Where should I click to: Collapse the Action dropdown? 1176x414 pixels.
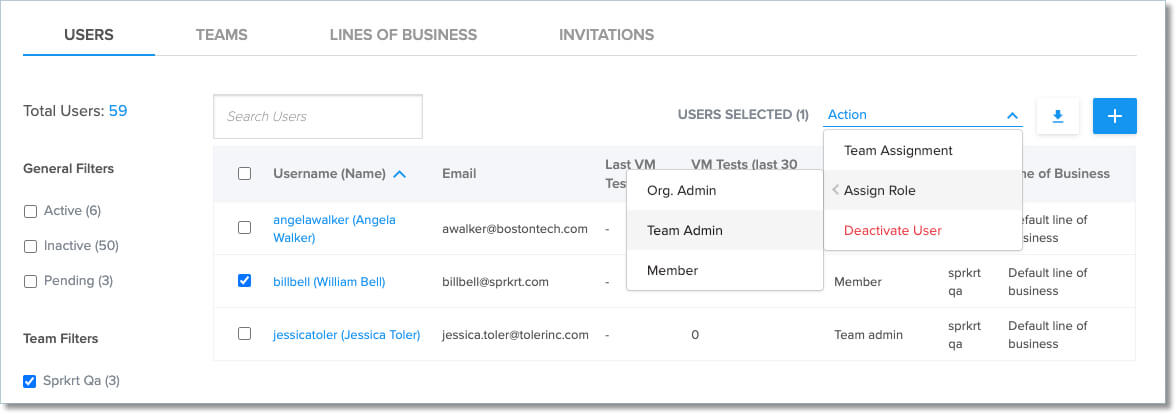(x=1012, y=115)
